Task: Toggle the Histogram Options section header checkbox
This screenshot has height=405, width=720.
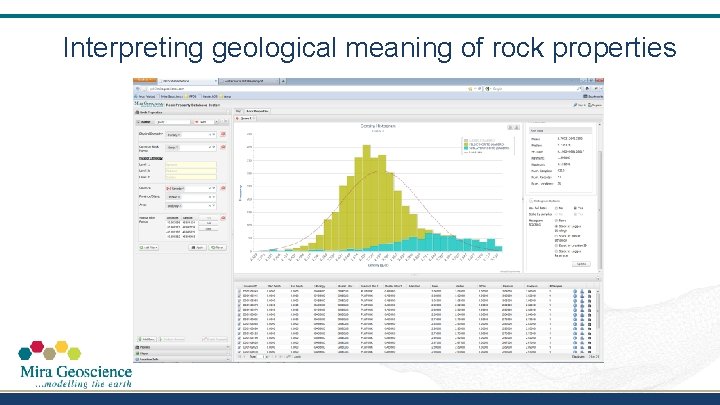Action: [x=531, y=201]
